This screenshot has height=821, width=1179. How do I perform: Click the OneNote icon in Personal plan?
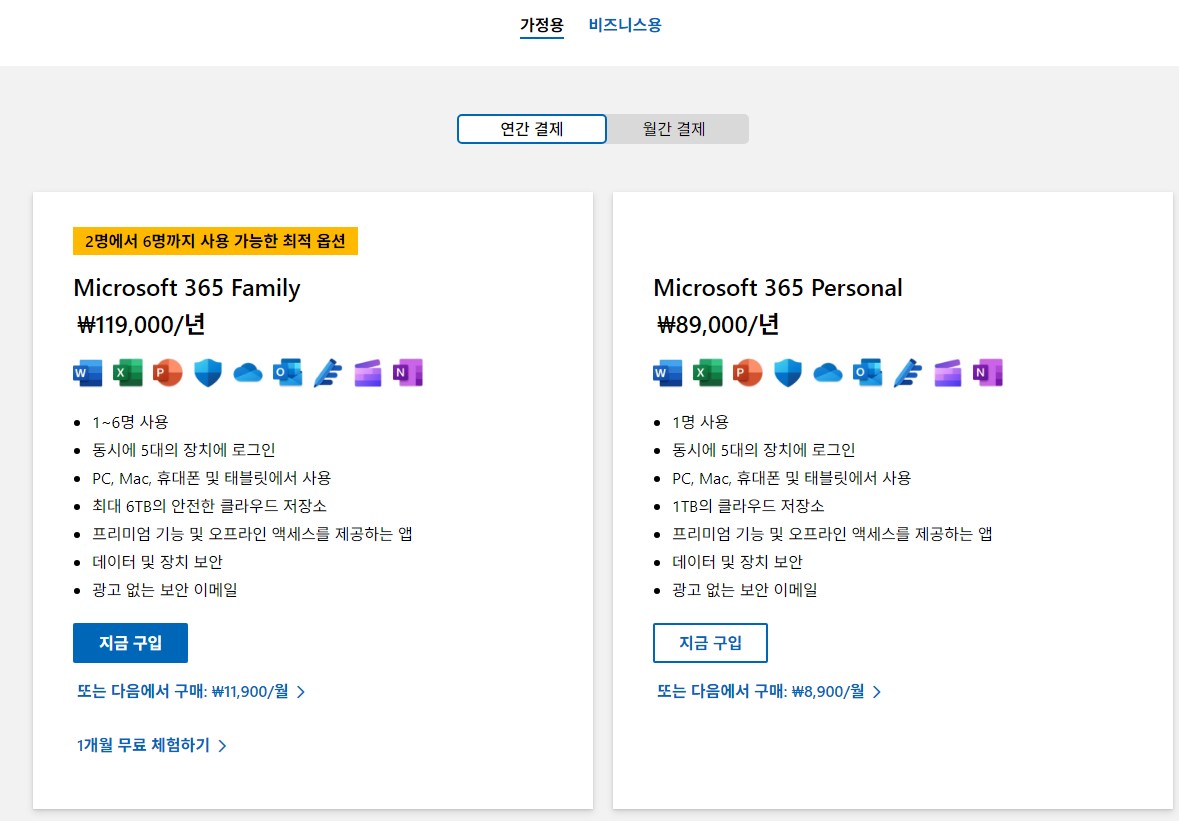[x=988, y=373]
